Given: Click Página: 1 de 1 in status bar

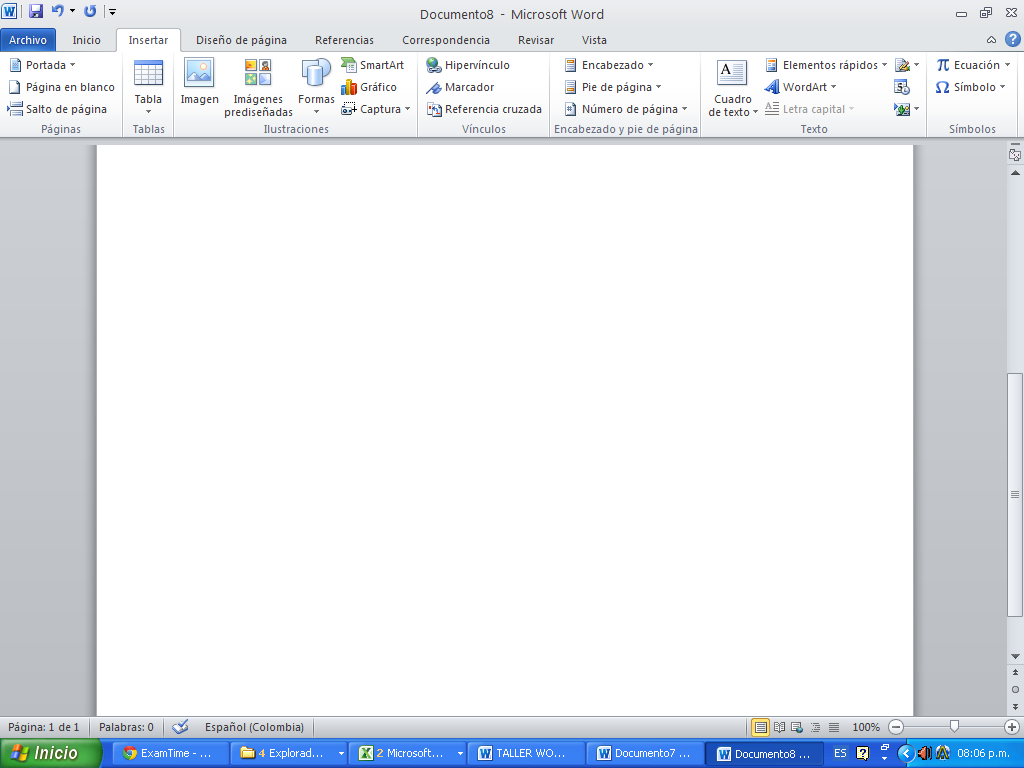Looking at the screenshot, I should [x=44, y=727].
